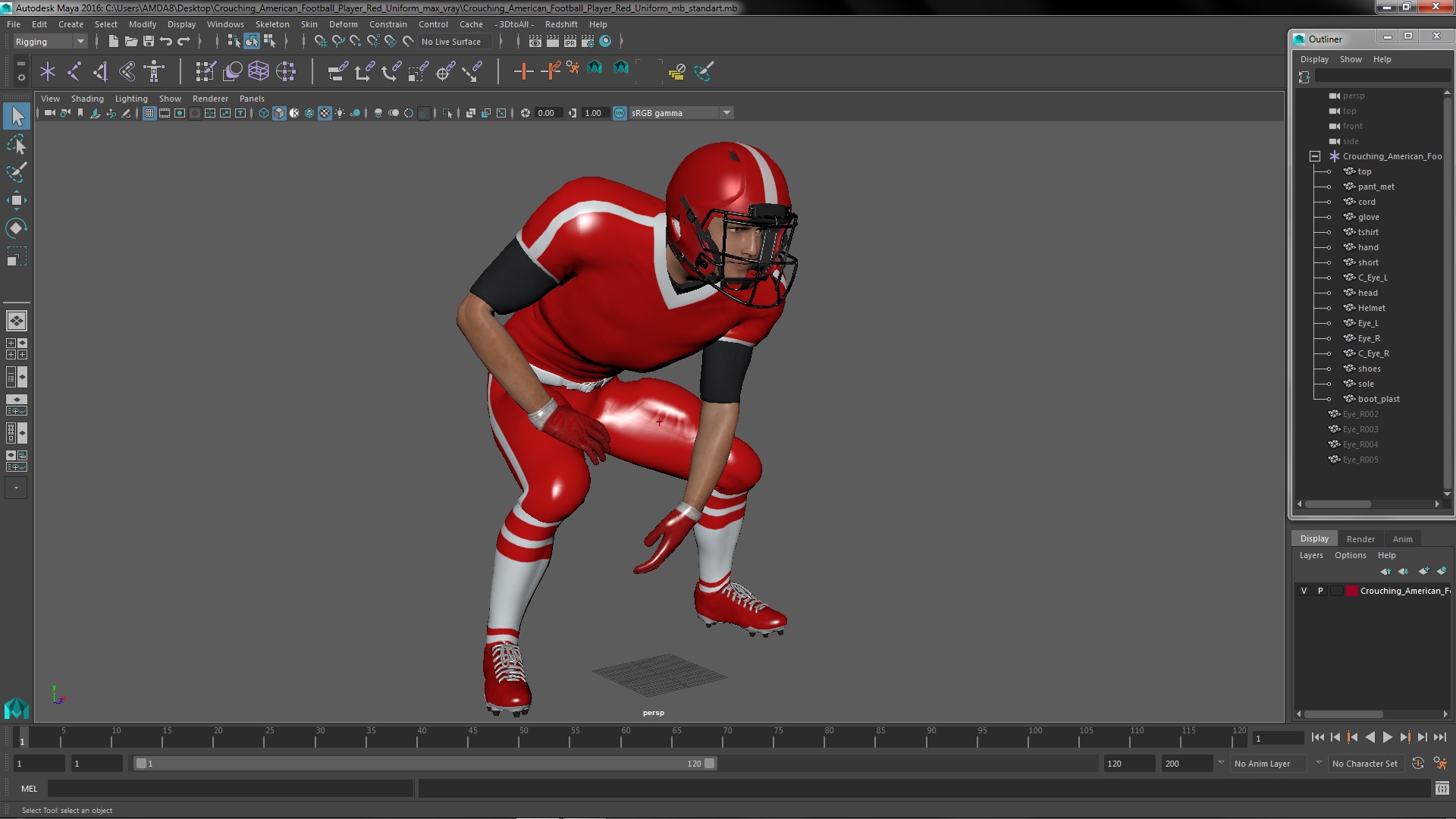Open the Skeleton menu
1456x819 pixels.
coord(272,24)
